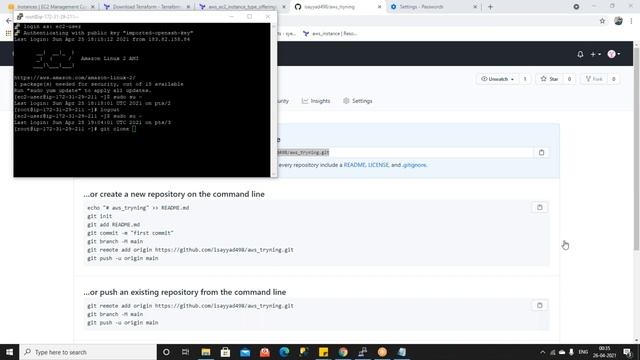Copy the push existing repository commands

coord(540,305)
